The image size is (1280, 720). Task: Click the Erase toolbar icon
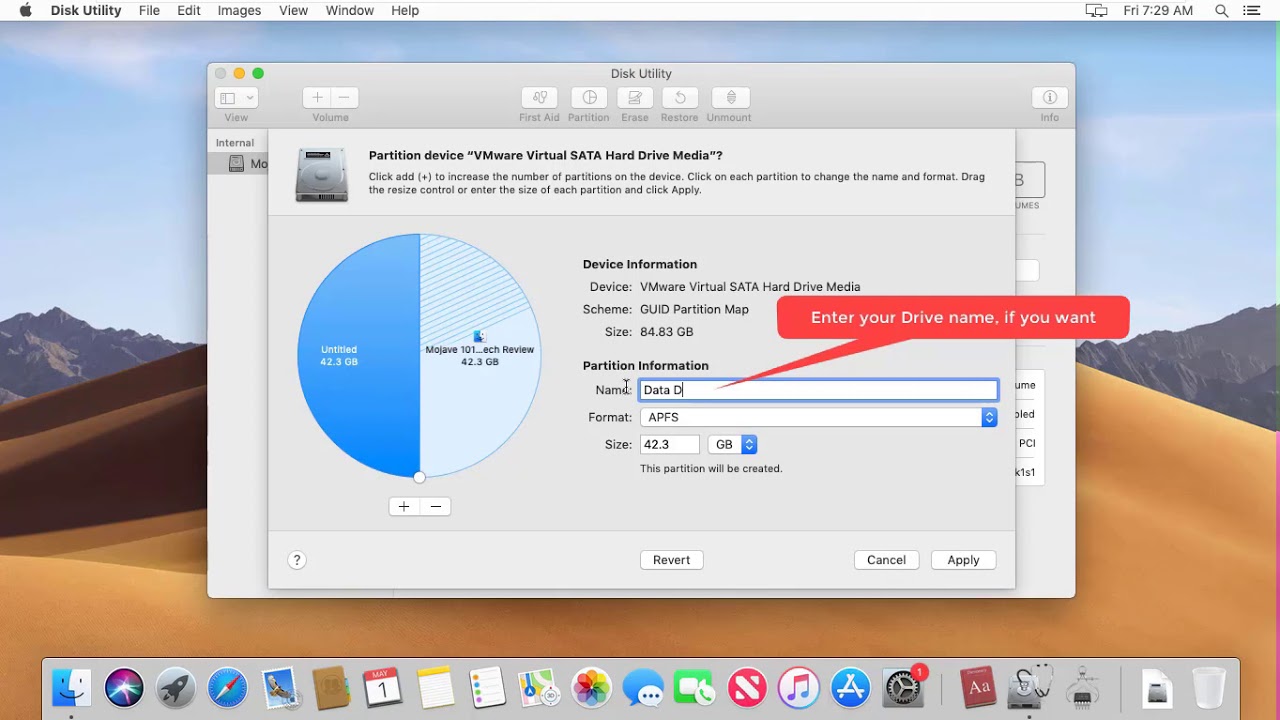click(x=635, y=98)
